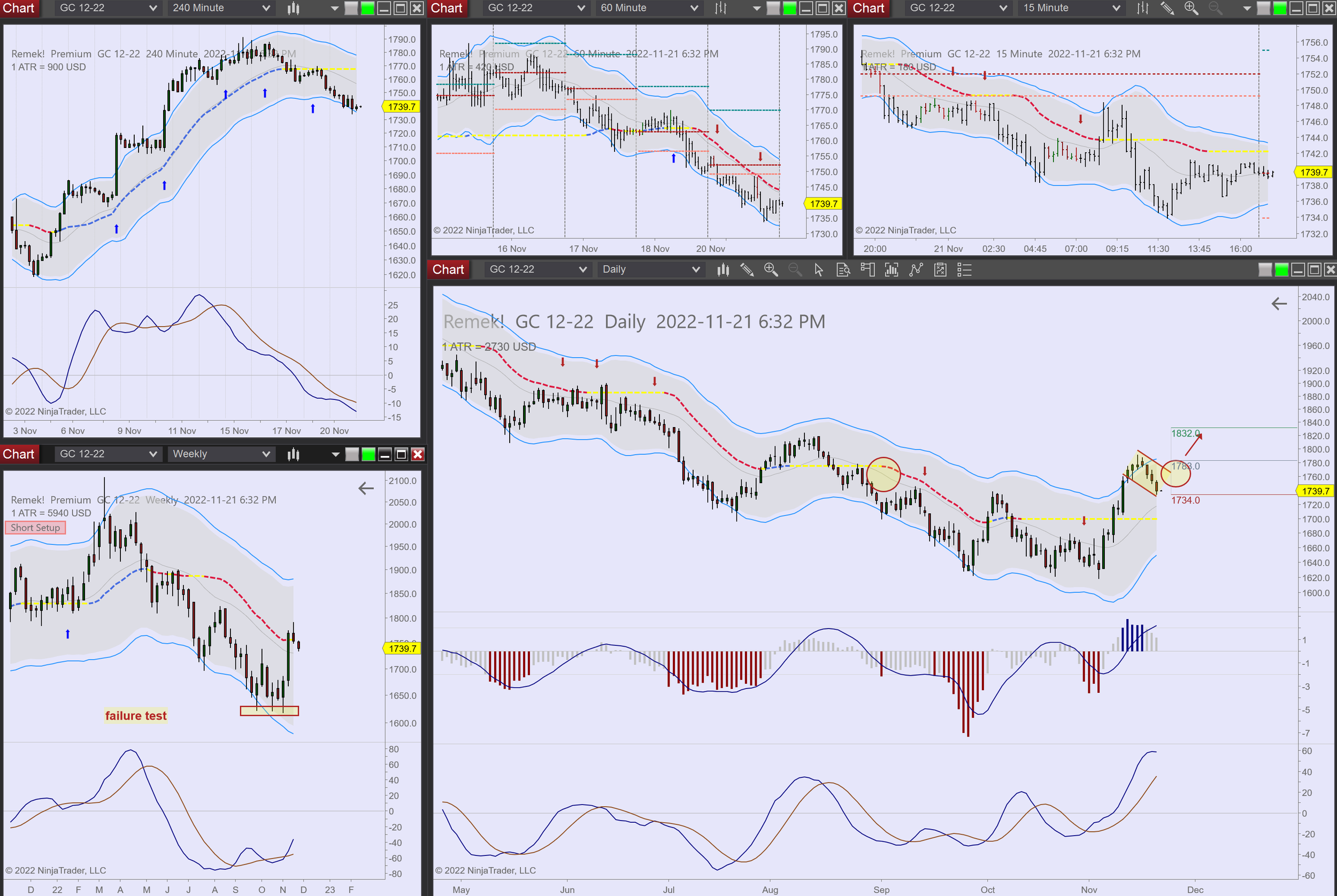Open the 15 Minute interval dropdown
Screen dimensions: 1337x896
click(x=1071, y=8)
